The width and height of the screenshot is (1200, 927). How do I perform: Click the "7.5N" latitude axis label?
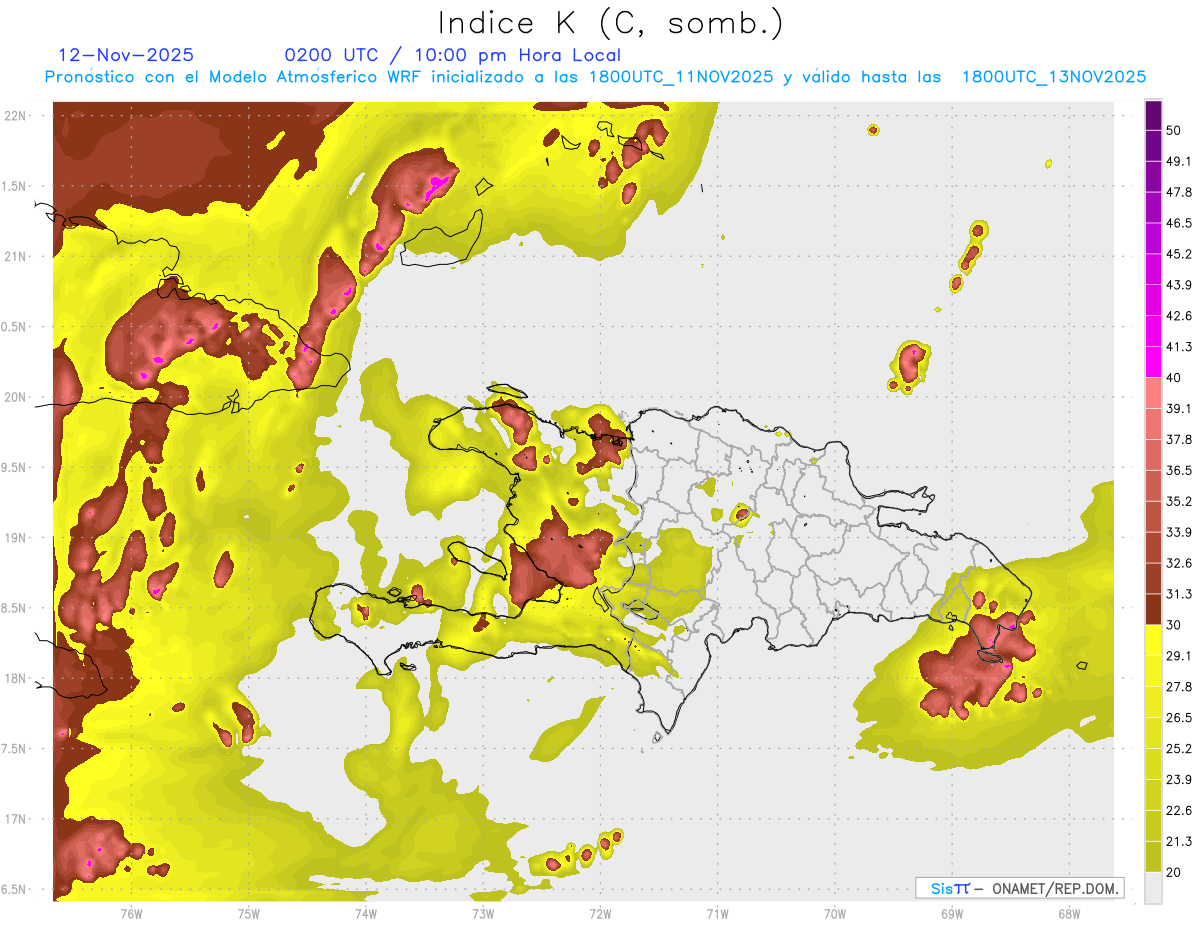click(14, 749)
